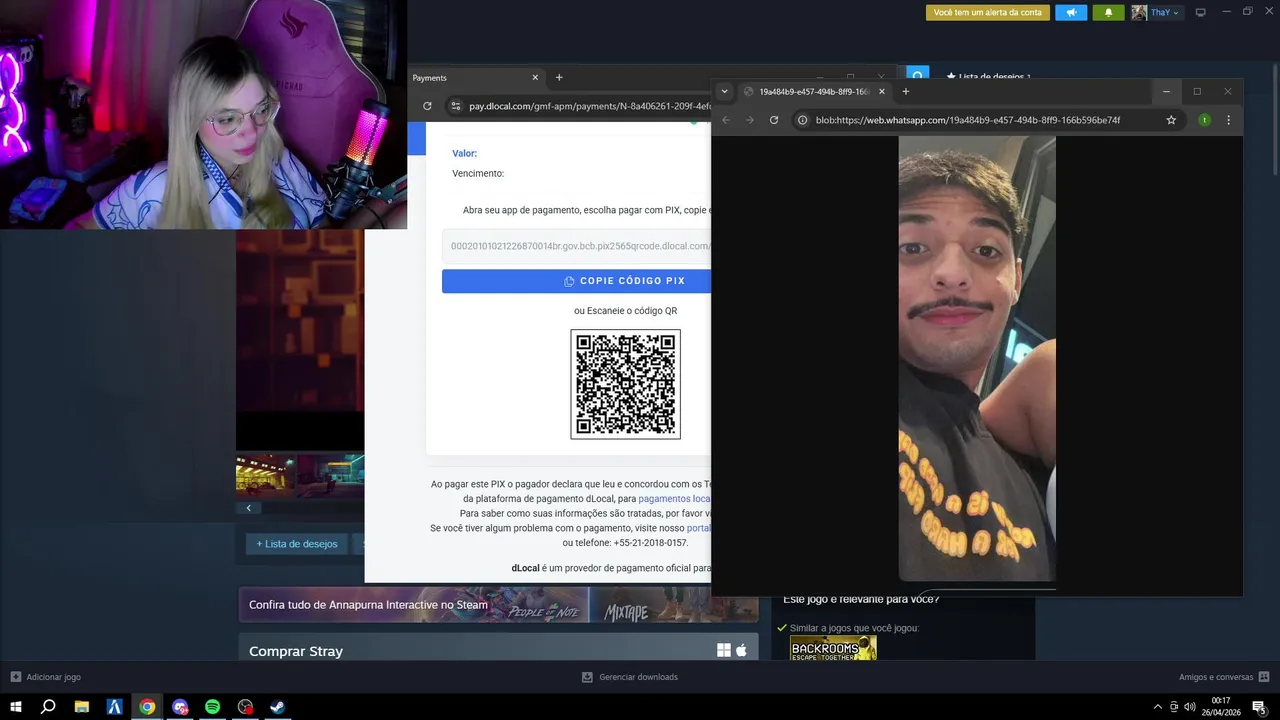Image resolution: width=1280 pixels, height=720 pixels.
Task: Open Spotify from taskbar
Action: (212, 707)
